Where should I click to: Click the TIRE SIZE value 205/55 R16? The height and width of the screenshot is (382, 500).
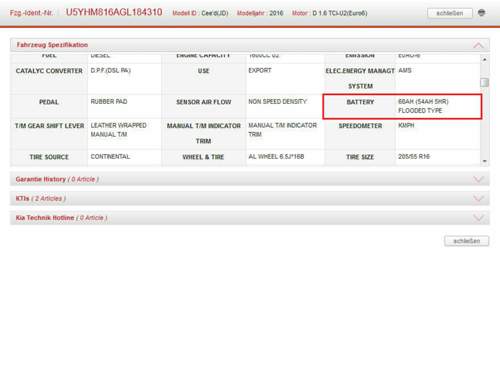coord(414,157)
